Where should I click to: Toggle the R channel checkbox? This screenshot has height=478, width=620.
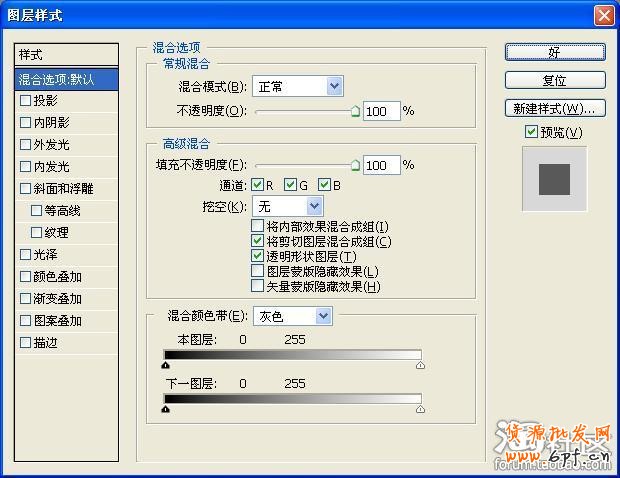tap(257, 185)
